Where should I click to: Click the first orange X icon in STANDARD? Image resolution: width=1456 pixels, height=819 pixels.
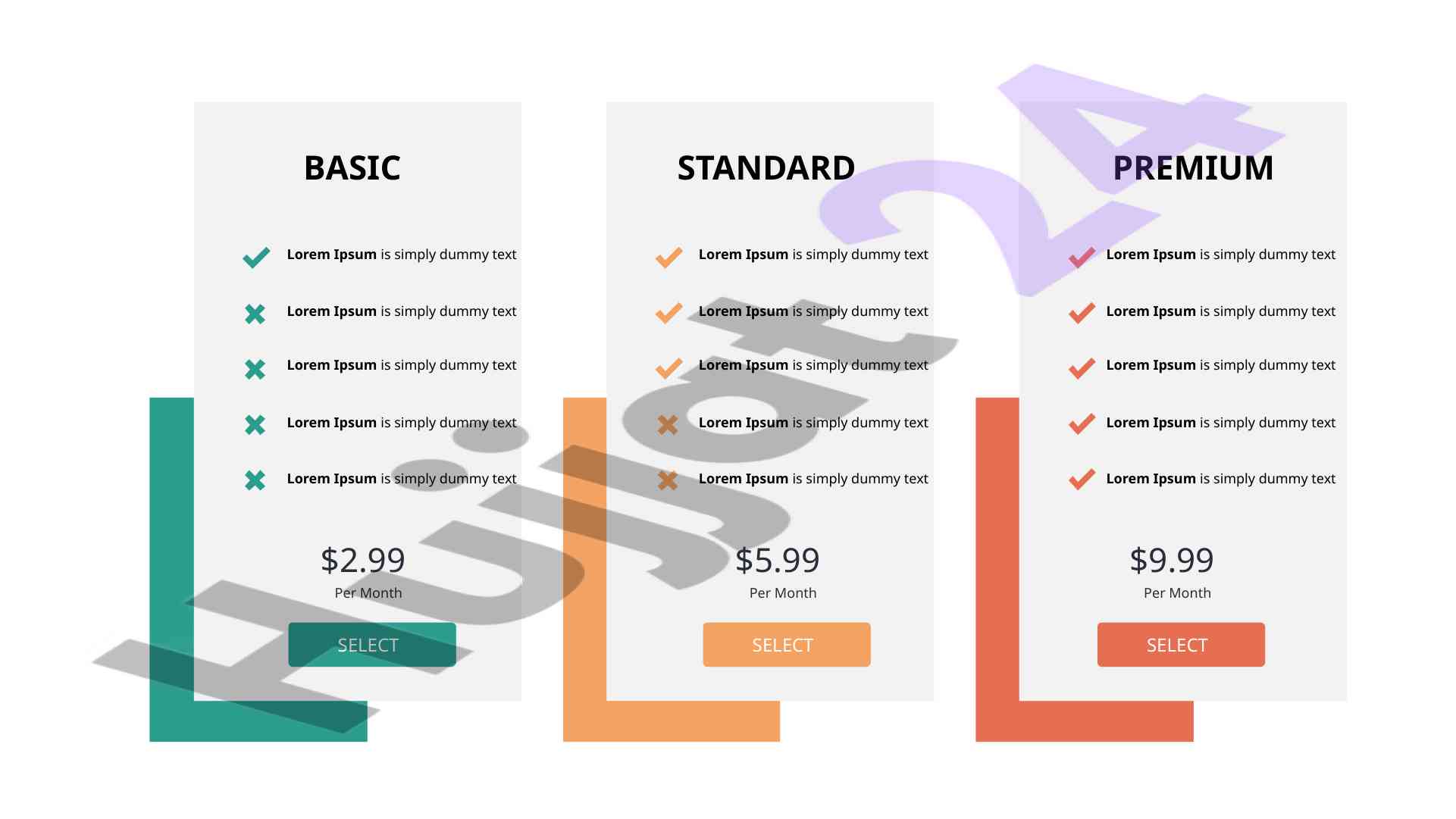(x=668, y=425)
